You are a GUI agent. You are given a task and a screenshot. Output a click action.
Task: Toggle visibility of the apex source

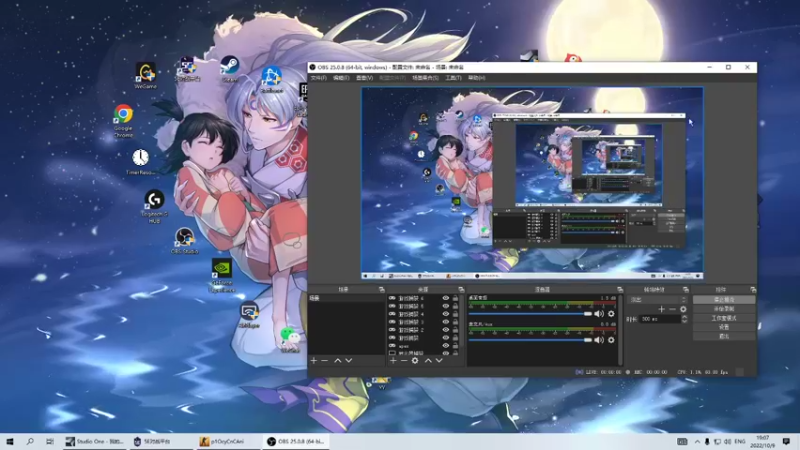tap(445, 346)
